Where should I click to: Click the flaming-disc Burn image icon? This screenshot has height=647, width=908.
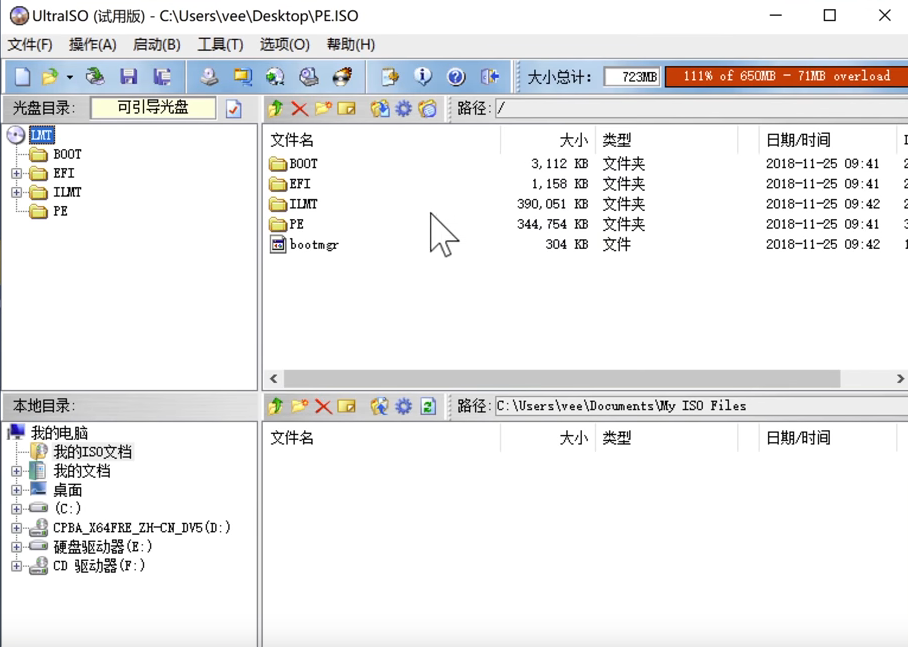click(x=342, y=76)
